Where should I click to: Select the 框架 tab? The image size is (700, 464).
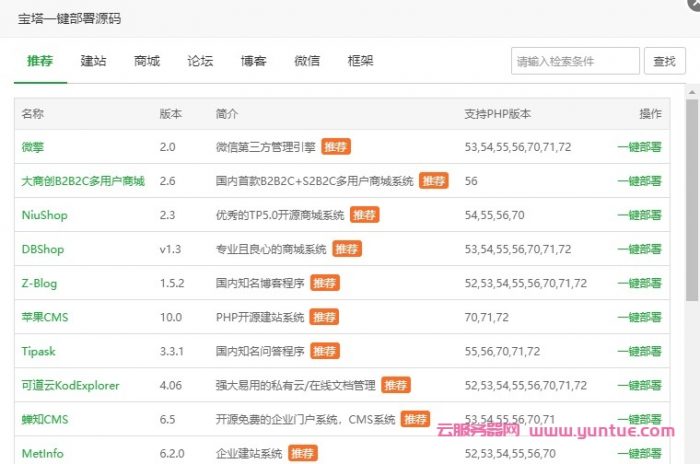[360, 61]
